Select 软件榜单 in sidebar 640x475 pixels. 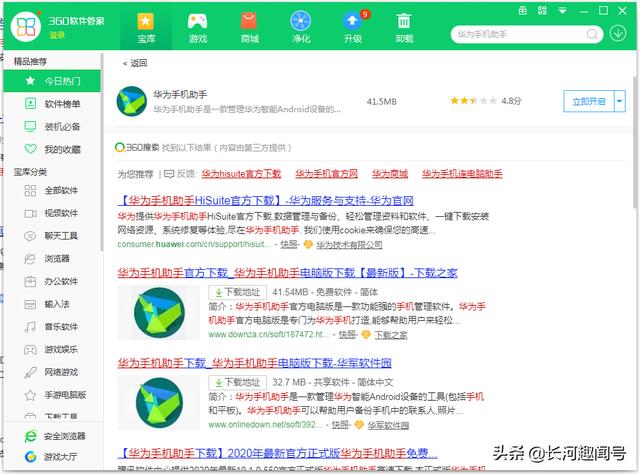[x=52, y=104]
